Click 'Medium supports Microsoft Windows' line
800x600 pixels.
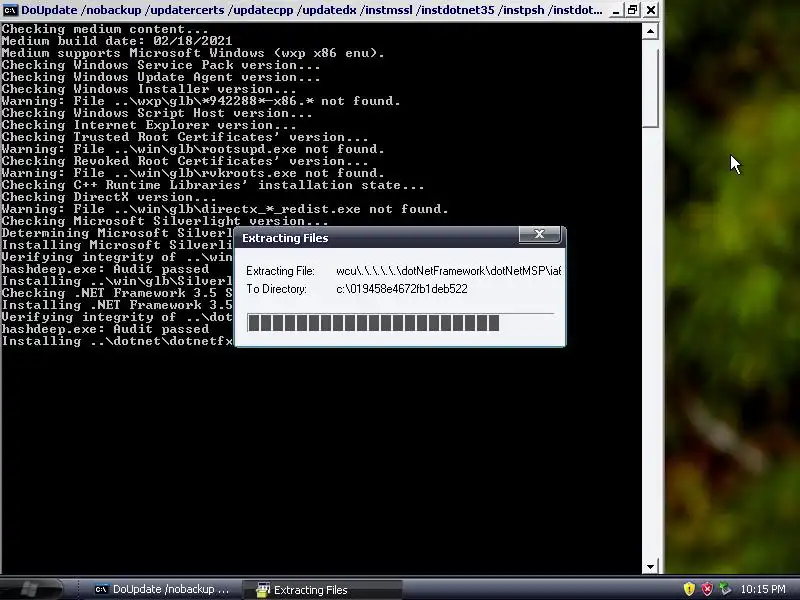193,53
